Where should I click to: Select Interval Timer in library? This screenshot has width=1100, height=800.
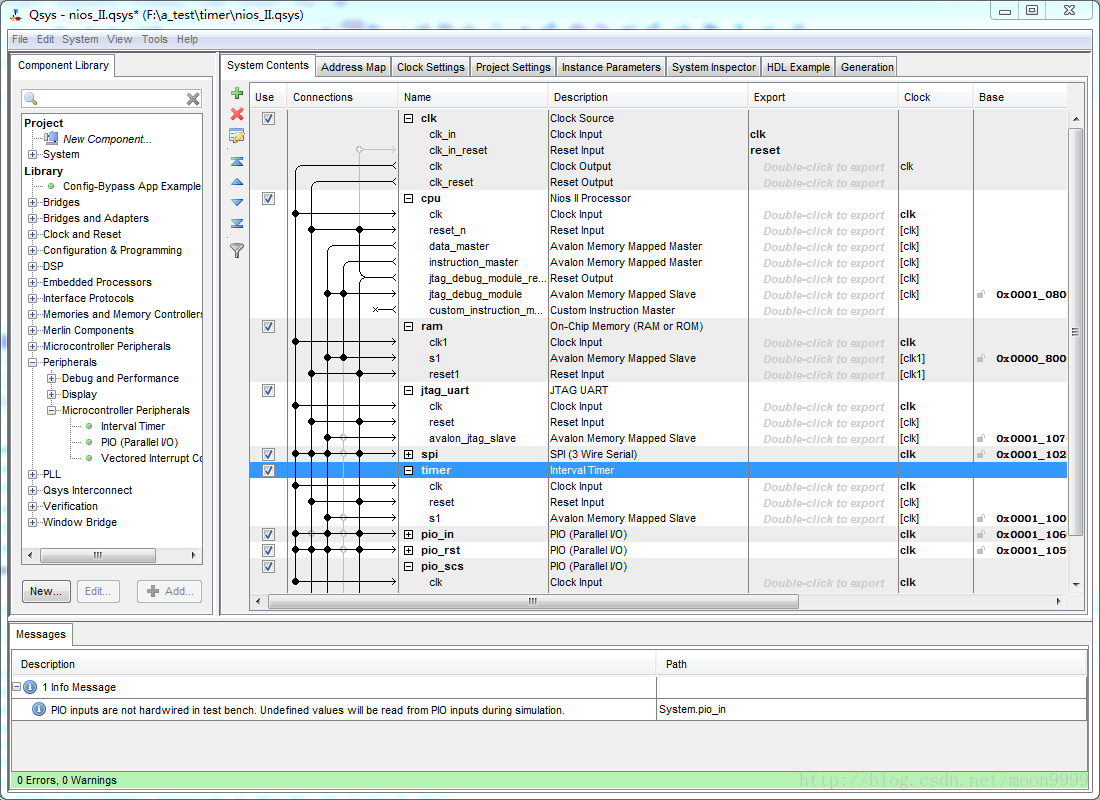[133, 426]
